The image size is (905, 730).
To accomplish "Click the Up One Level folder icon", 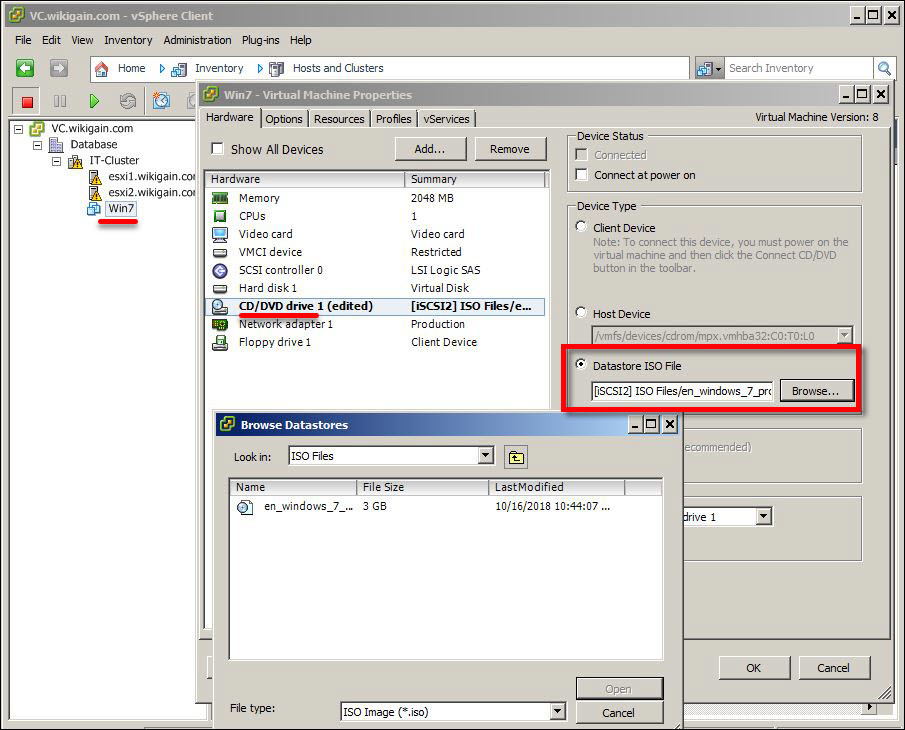I will (516, 457).
